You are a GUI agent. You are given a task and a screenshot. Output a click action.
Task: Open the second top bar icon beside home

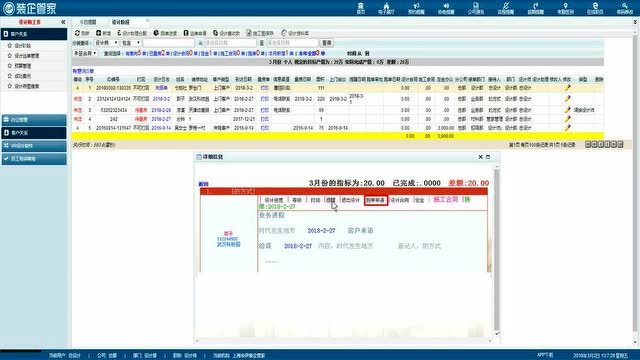(x=386, y=8)
